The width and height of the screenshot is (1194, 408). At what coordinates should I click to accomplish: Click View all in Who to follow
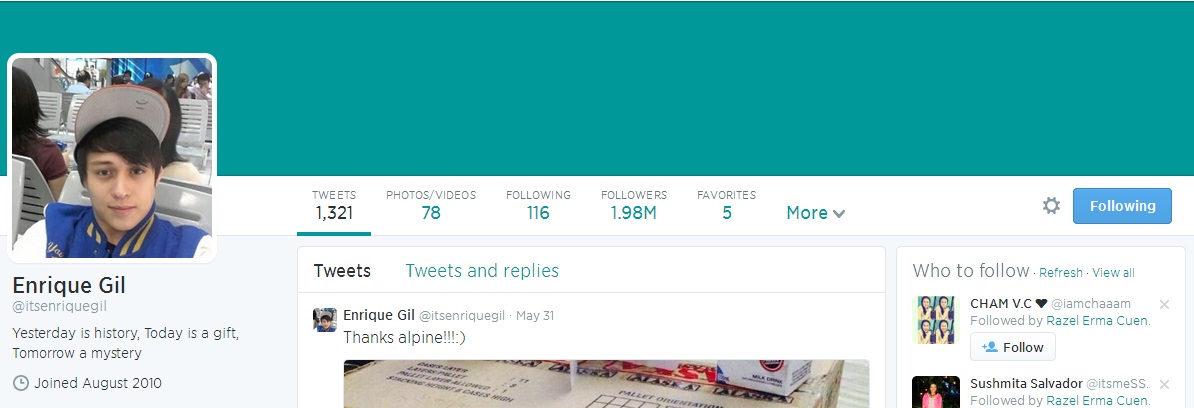point(1113,273)
